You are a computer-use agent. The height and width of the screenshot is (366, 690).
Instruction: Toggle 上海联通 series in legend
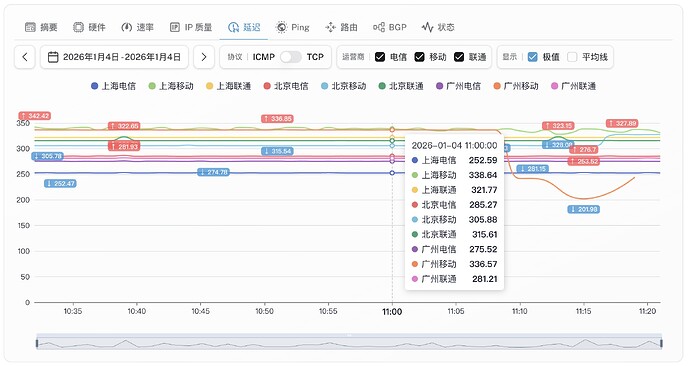229,86
